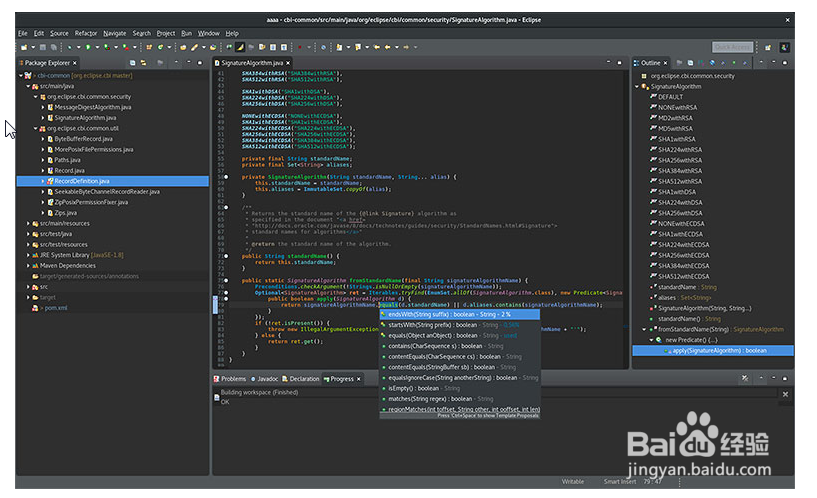Screen dimensions: 817x498
Task: Click the remove finished operations icon in Progress view
Action: (745, 379)
